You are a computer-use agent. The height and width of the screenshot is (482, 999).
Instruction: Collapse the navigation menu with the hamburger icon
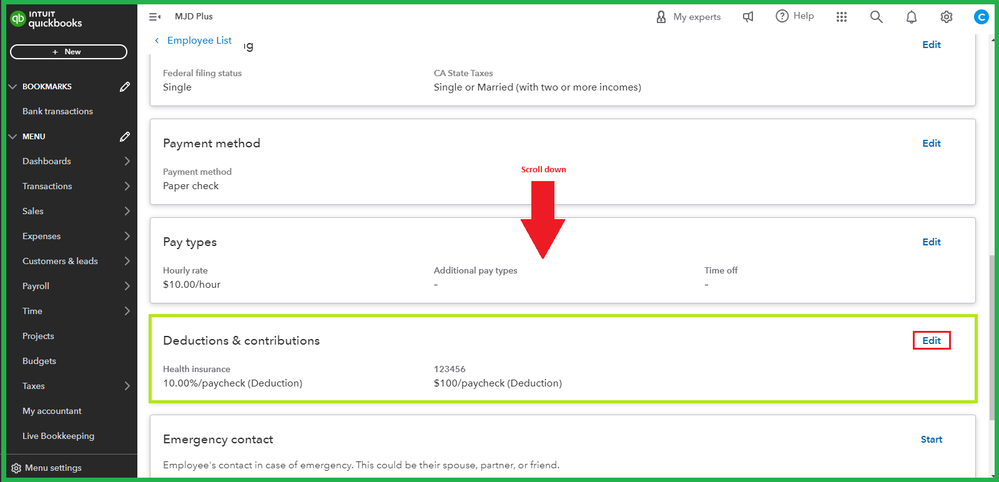tap(154, 17)
